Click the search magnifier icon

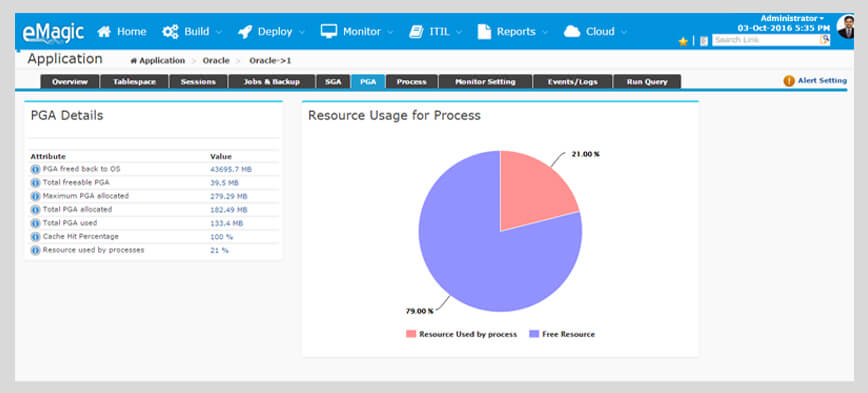(x=825, y=40)
